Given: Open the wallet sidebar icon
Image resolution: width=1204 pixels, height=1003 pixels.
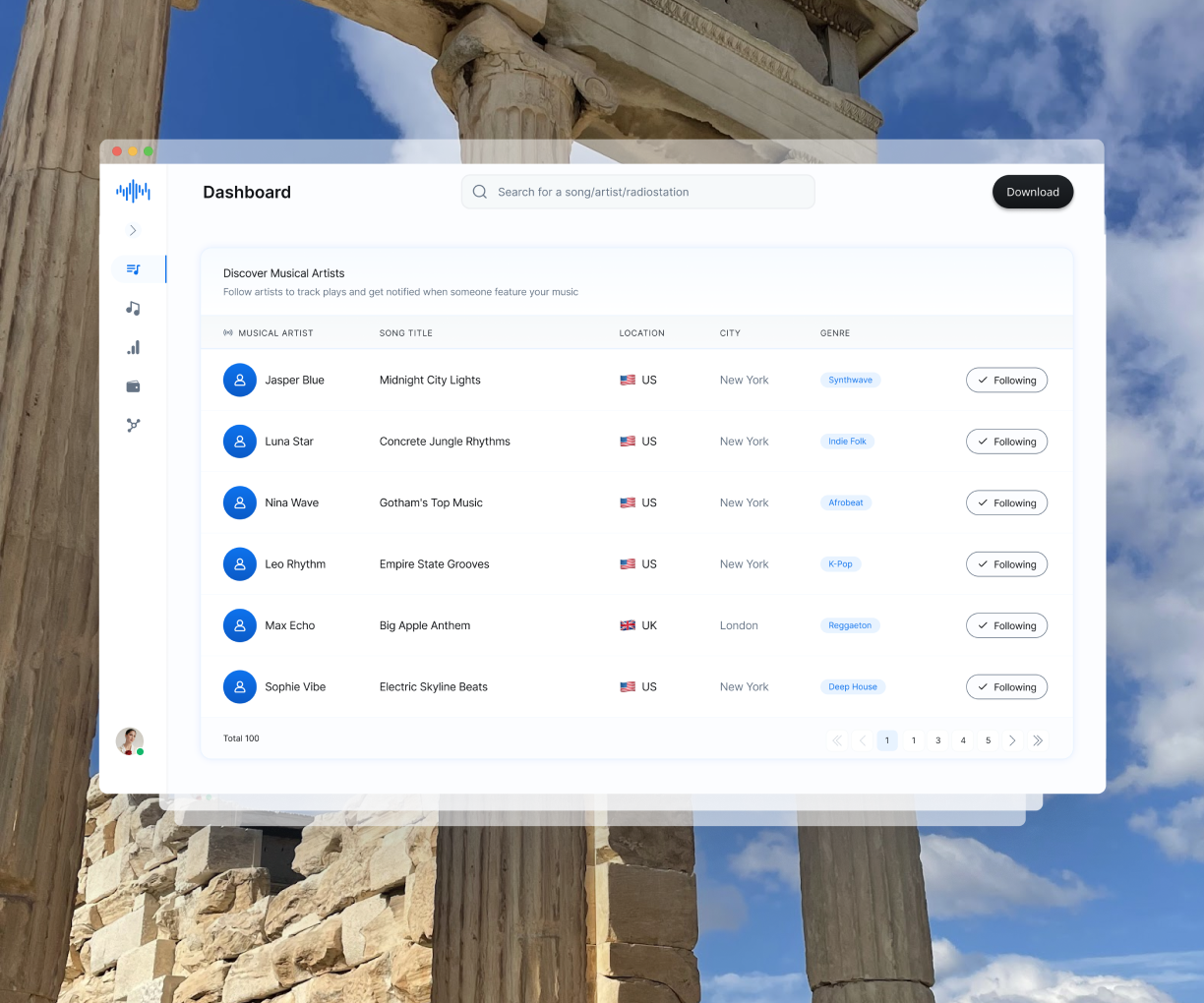Looking at the screenshot, I should pos(133,386).
